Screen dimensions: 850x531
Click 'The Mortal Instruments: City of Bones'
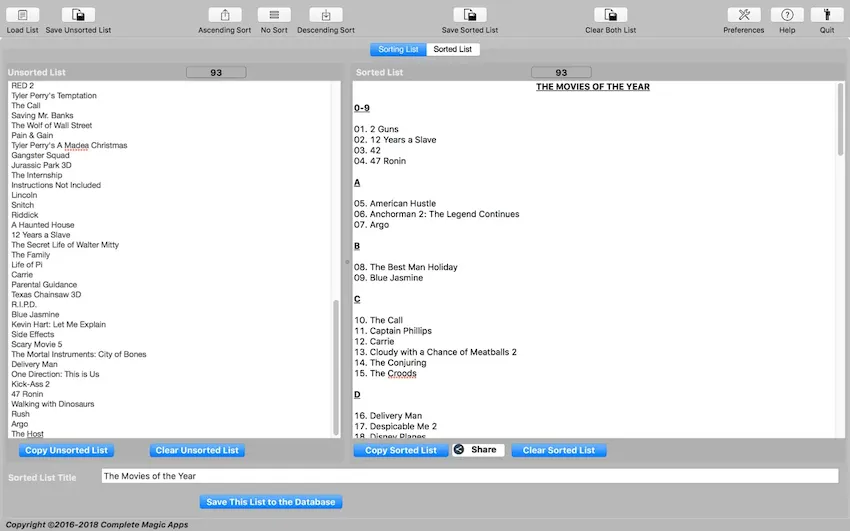(79, 354)
